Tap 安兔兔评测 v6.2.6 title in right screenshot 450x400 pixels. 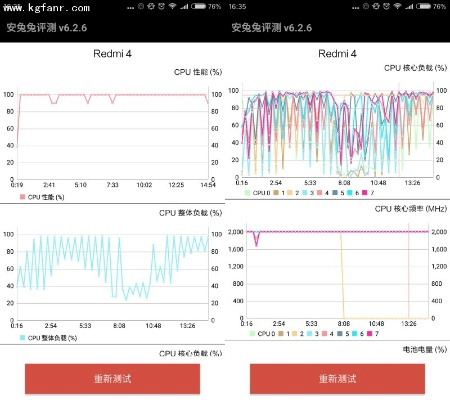coord(272,27)
